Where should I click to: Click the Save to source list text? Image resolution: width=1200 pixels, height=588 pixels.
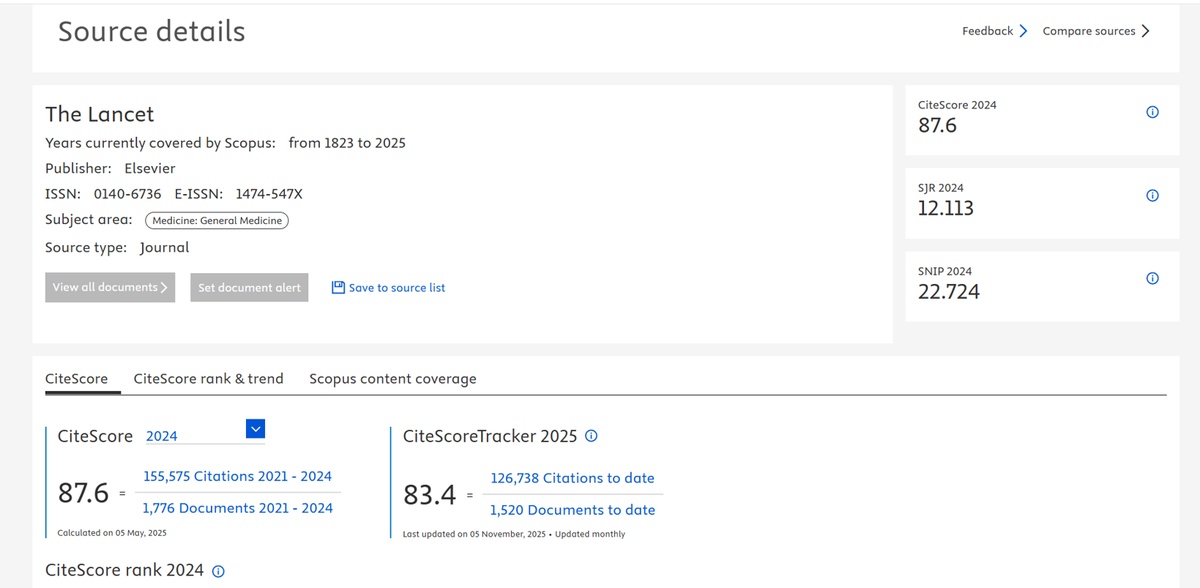point(397,288)
